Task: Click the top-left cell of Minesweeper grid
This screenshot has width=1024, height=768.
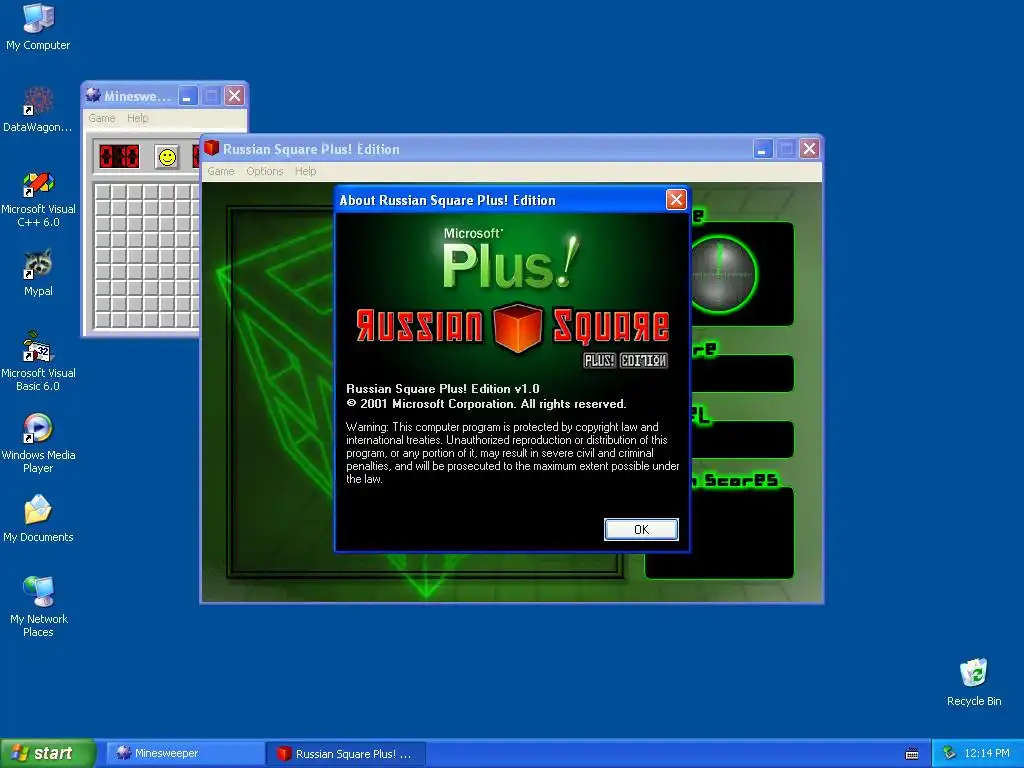Action: click(x=103, y=191)
